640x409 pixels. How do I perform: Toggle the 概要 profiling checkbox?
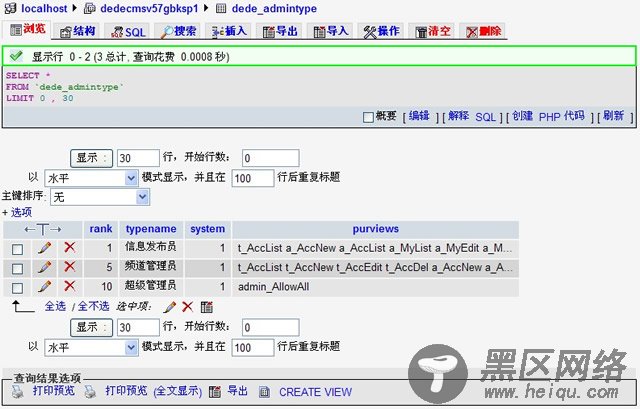[368, 118]
